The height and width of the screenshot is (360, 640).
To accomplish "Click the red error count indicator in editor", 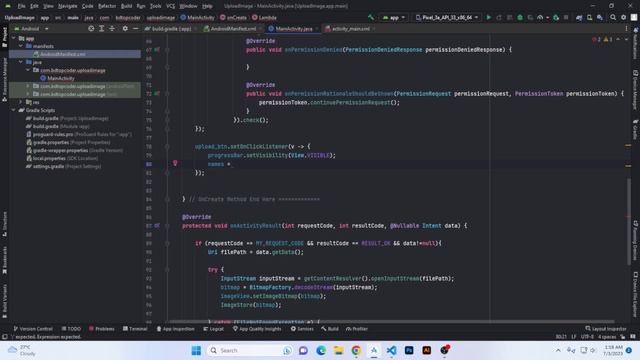I will (596, 39).
